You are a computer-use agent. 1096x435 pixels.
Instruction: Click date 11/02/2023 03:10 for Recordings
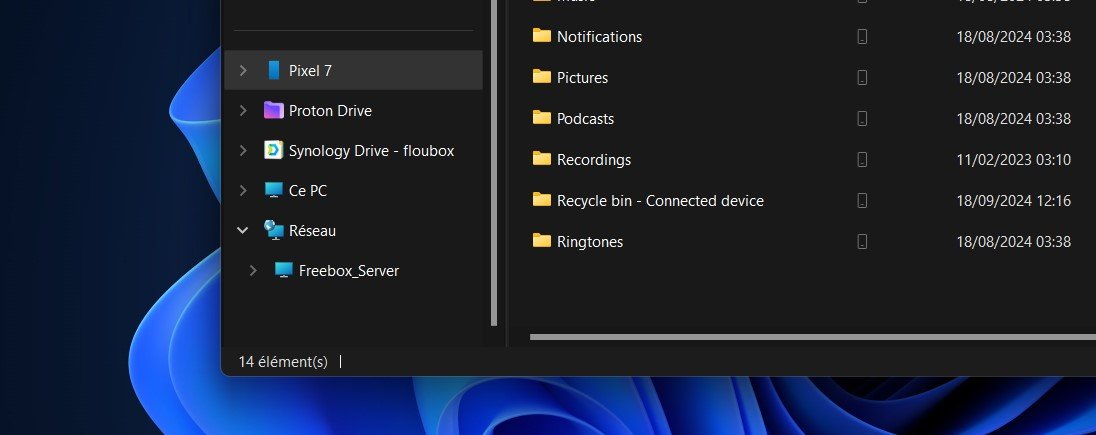tap(1014, 159)
